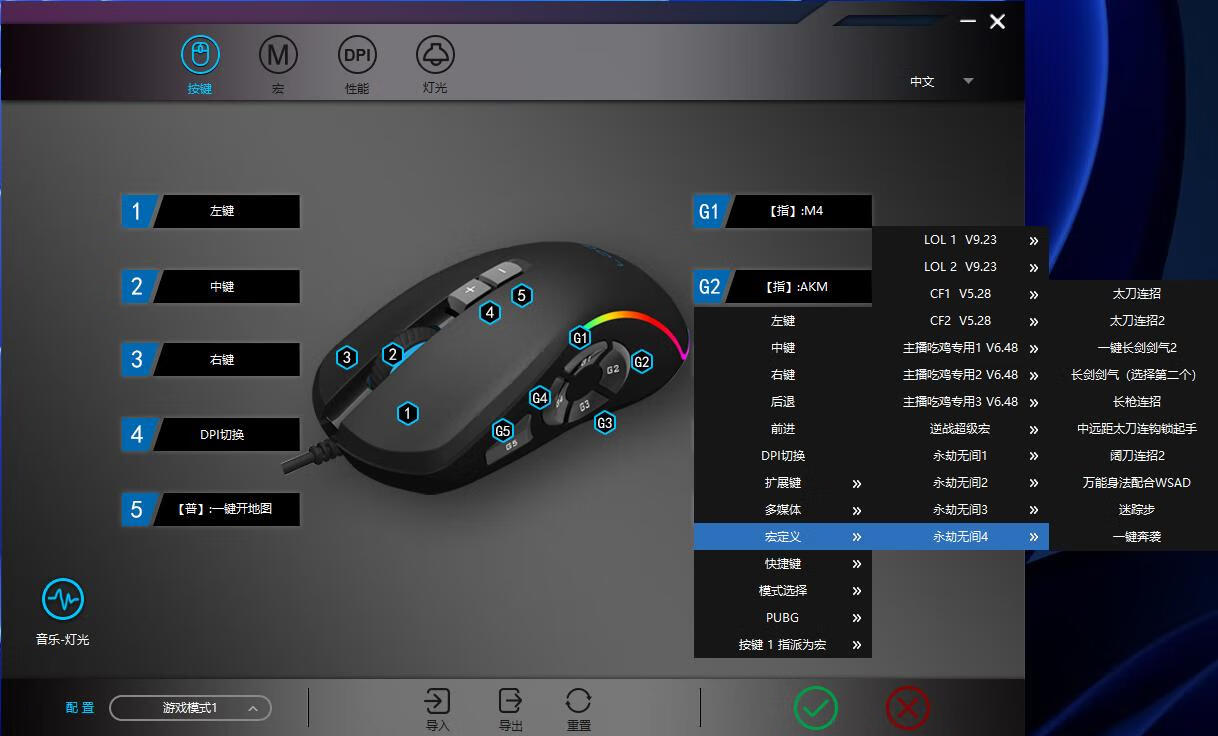The height and width of the screenshot is (736, 1218).
Task: Pick the 一键长剑剑气2 macro
Action: pyautogui.click(x=1136, y=348)
